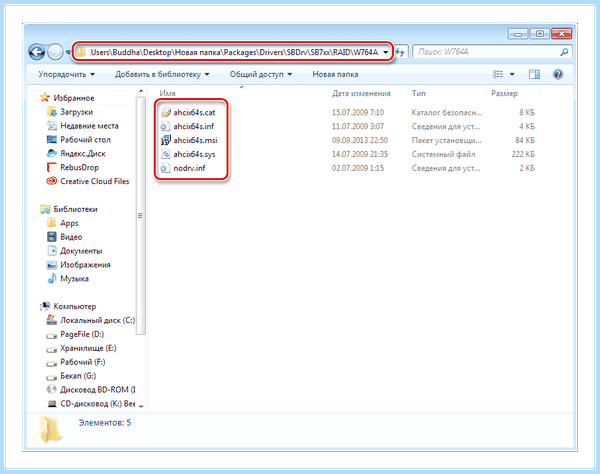
Task: Click size 222 КБ
Action: pyautogui.click(x=523, y=154)
